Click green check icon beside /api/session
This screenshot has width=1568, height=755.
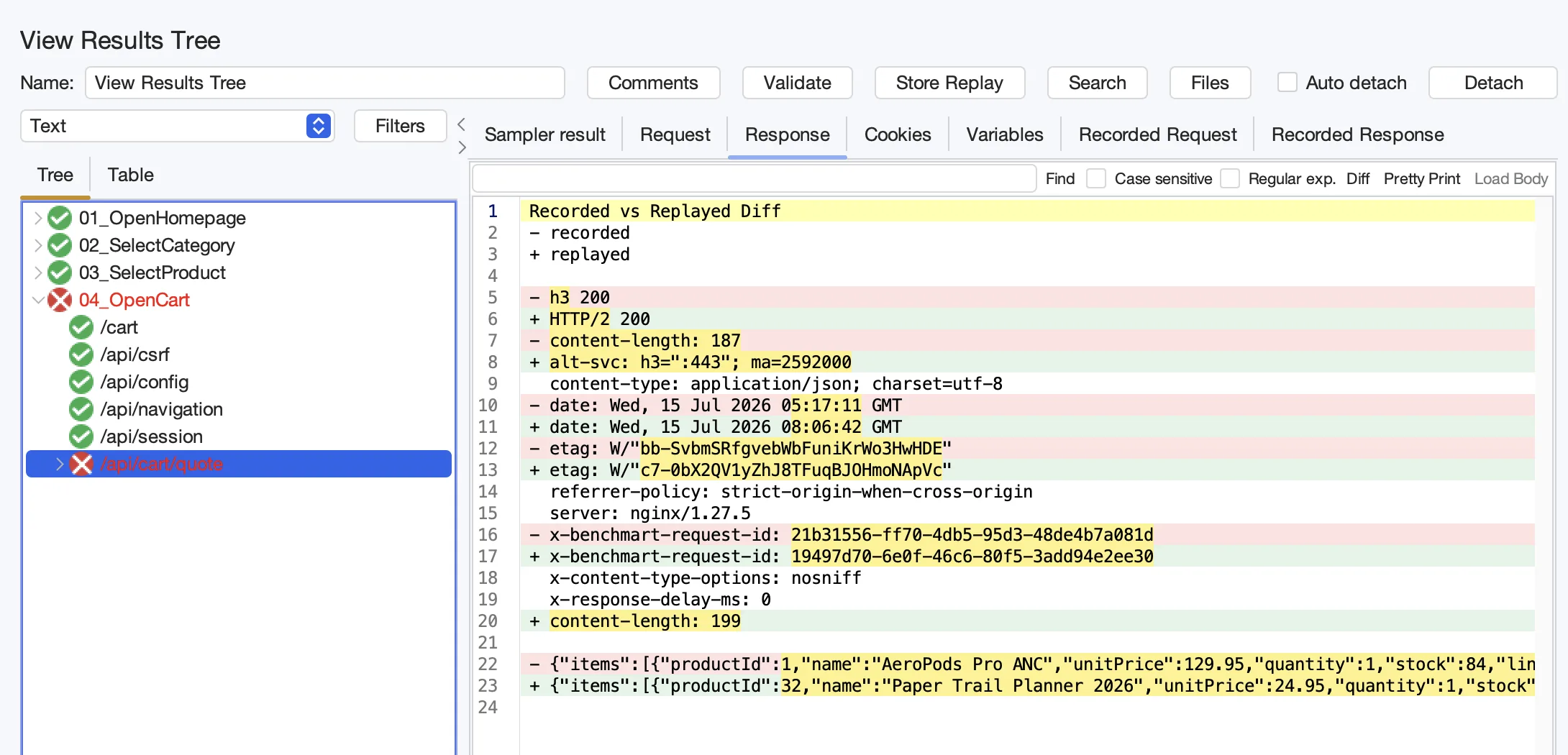(x=81, y=436)
